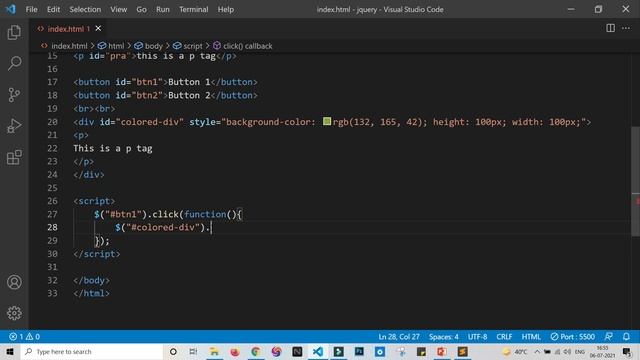Open Cortana circle icon on taskbar
This screenshot has height=360, width=640.
coord(173,351)
